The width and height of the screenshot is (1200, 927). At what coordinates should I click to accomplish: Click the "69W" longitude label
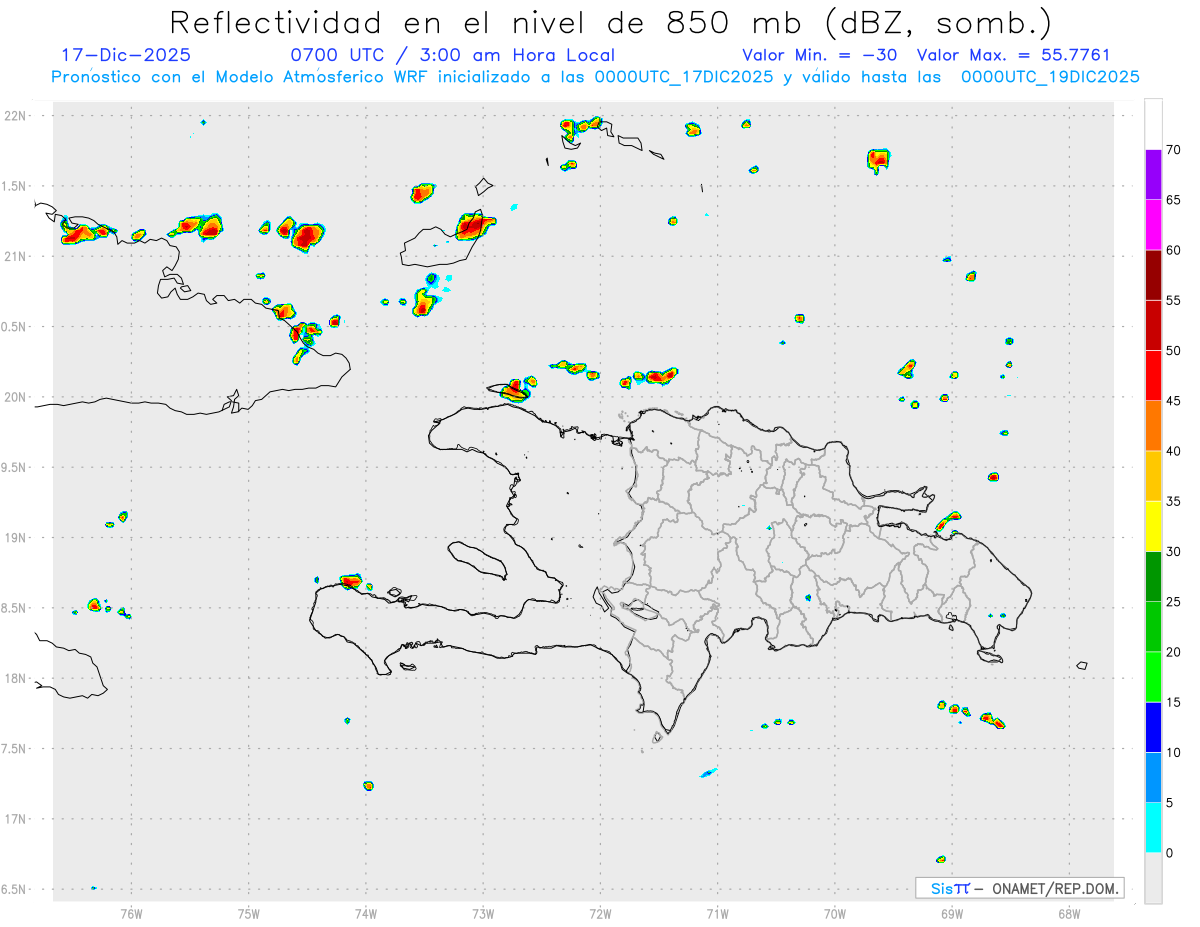coord(952,913)
